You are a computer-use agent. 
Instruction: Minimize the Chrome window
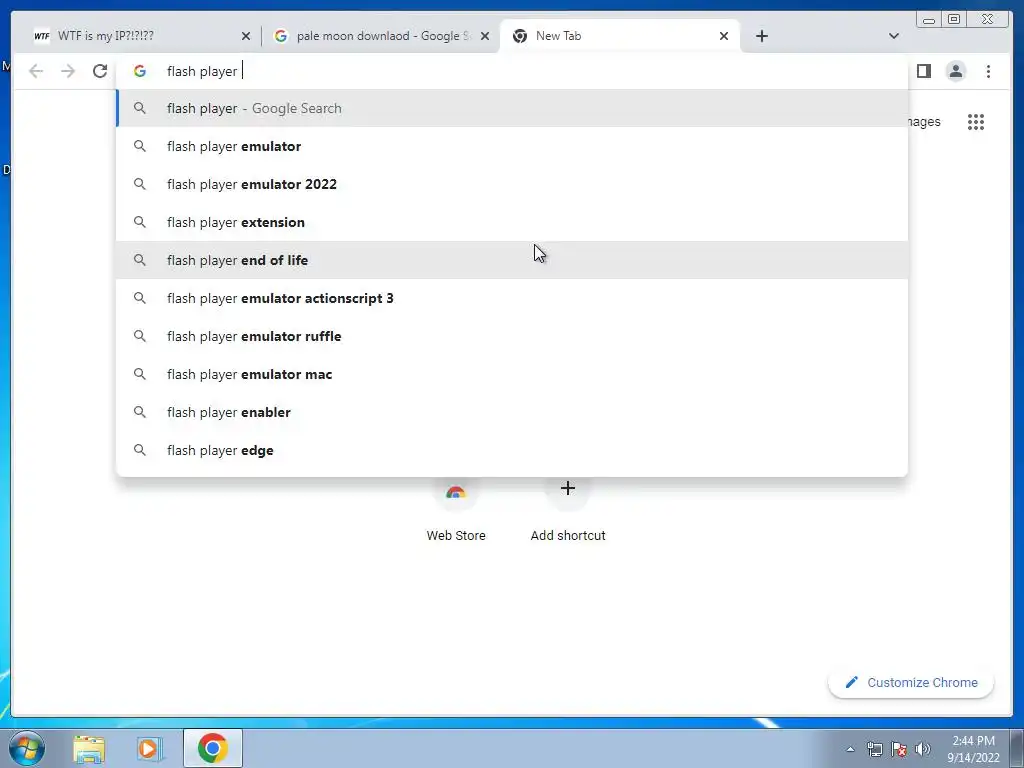tap(929, 20)
